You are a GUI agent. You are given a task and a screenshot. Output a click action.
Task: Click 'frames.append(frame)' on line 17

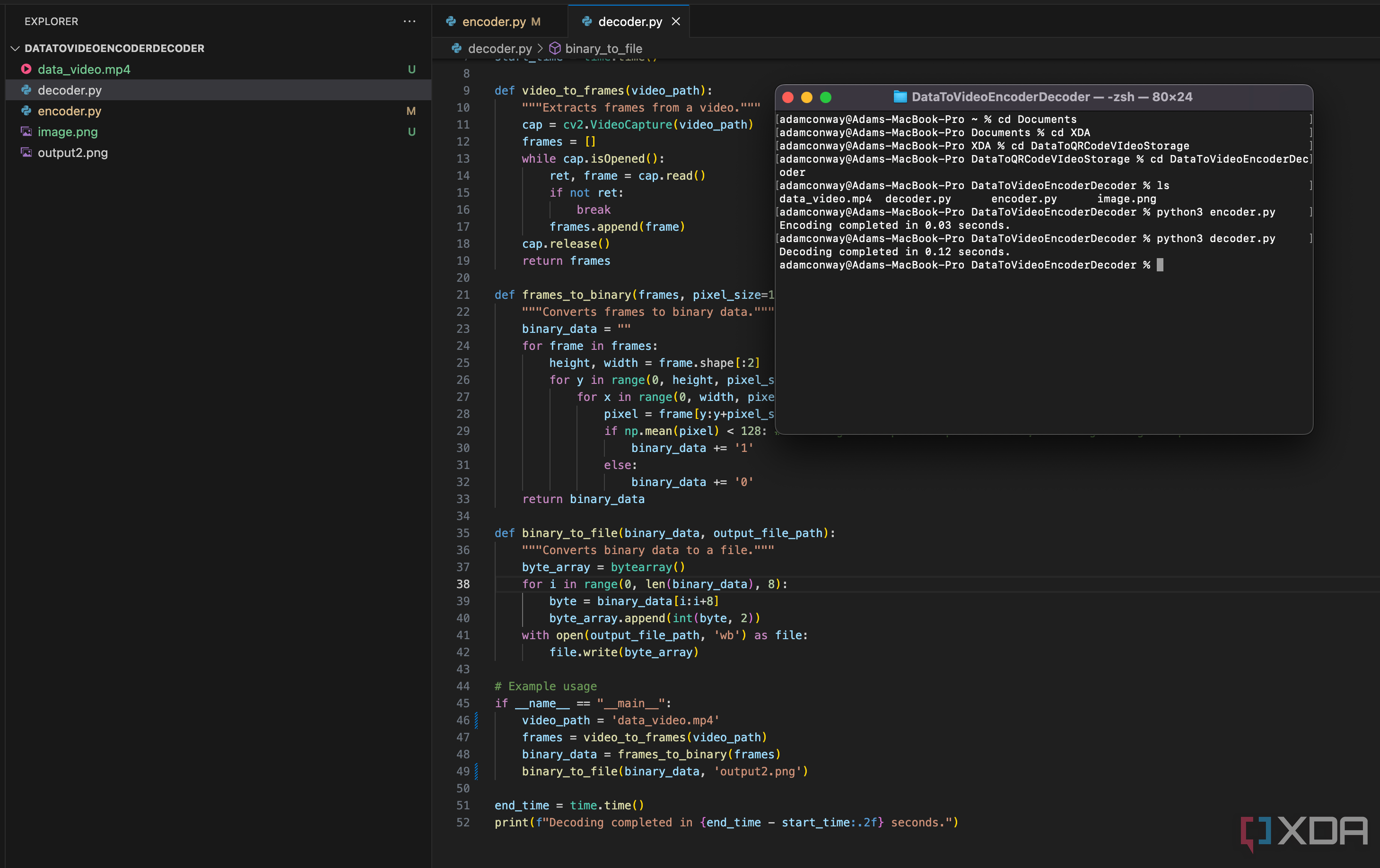click(617, 227)
